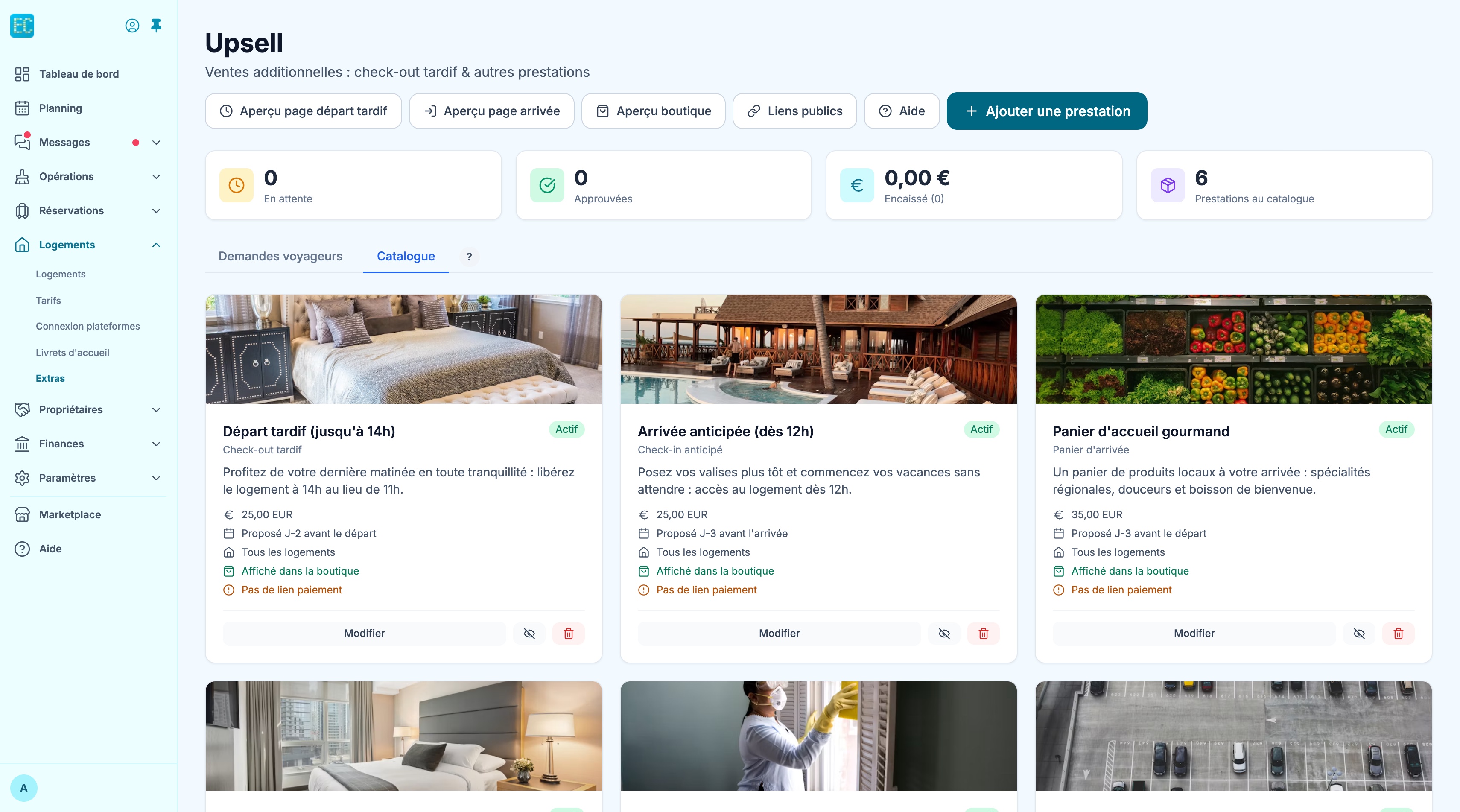The width and height of the screenshot is (1460, 812).
Task: Click the Messages chat icon
Action: point(22,142)
